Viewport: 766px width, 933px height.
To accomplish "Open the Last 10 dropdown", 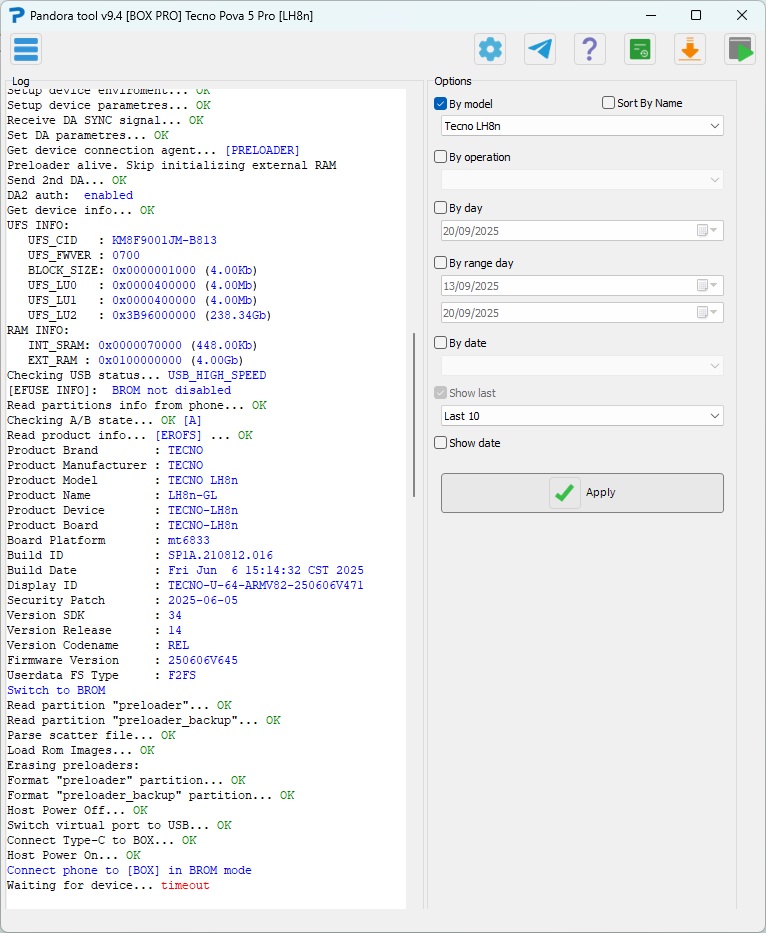I will pyautogui.click(x=582, y=416).
